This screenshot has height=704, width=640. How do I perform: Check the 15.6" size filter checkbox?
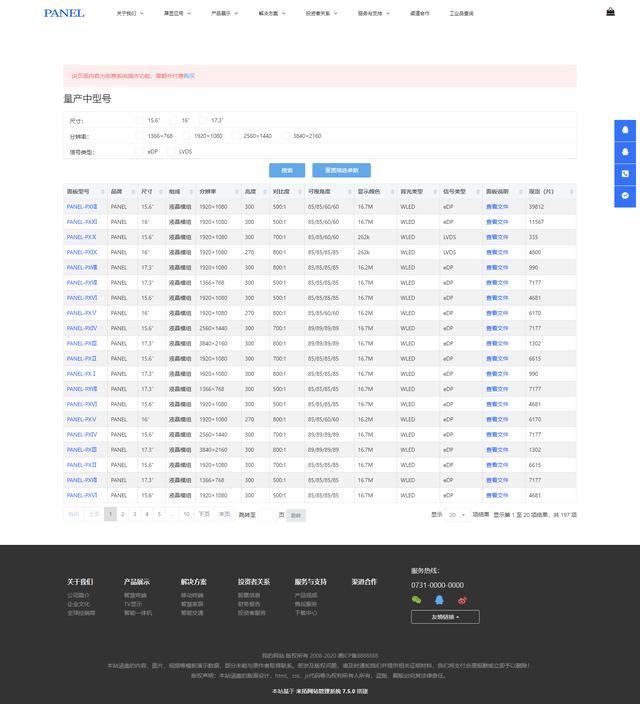tap(139, 120)
